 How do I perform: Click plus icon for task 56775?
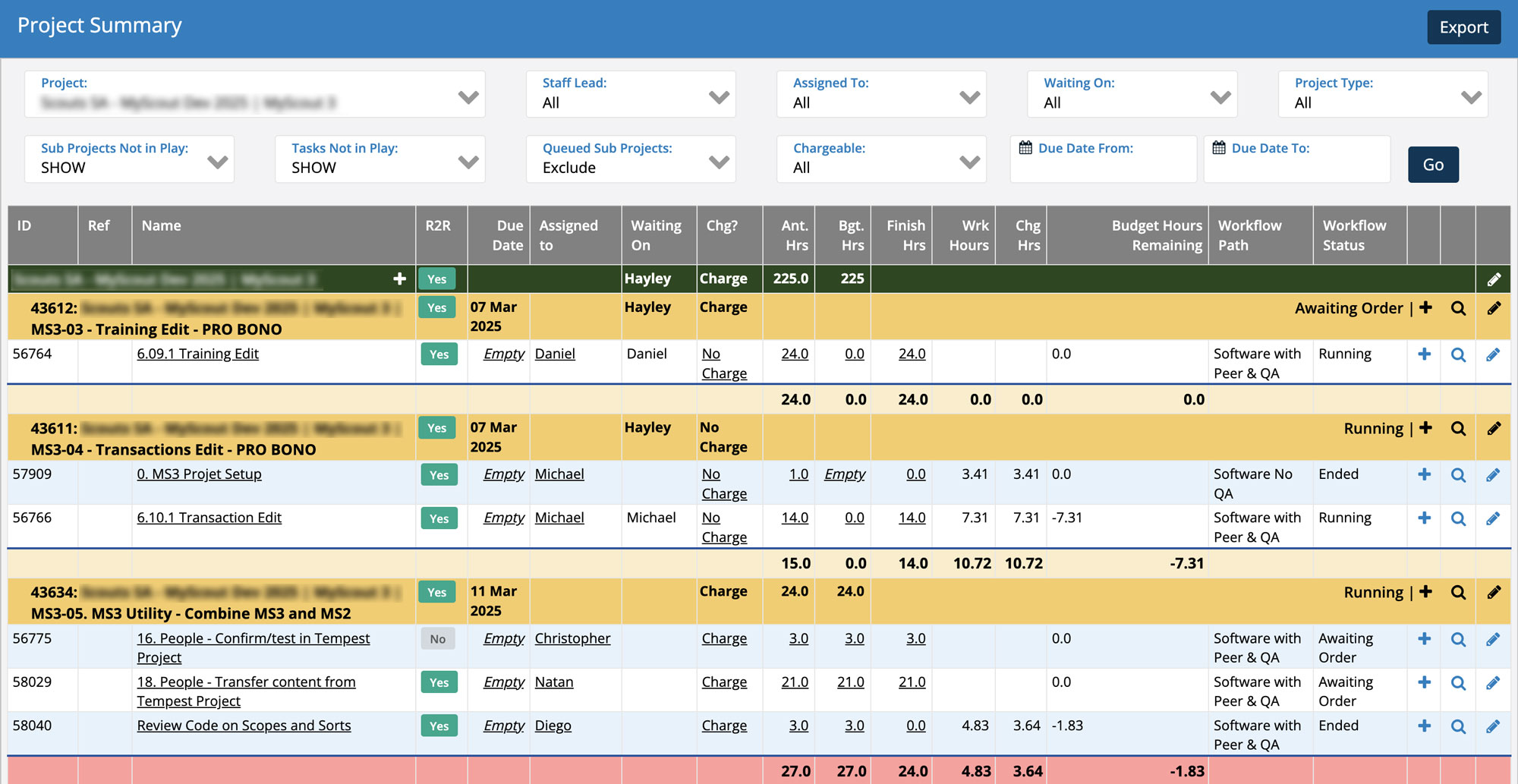[x=1424, y=639]
